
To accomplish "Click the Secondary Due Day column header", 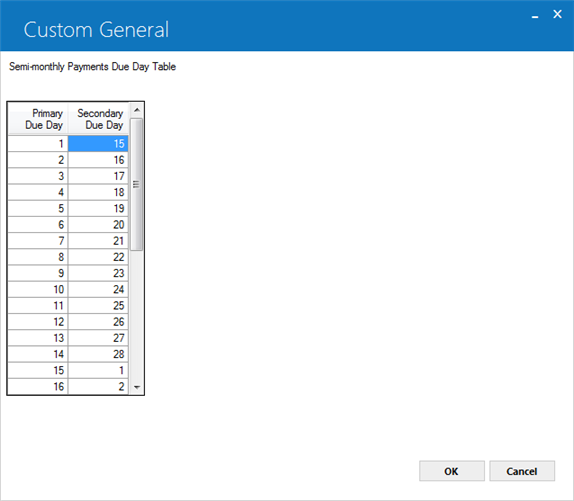I will (x=98, y=119).
